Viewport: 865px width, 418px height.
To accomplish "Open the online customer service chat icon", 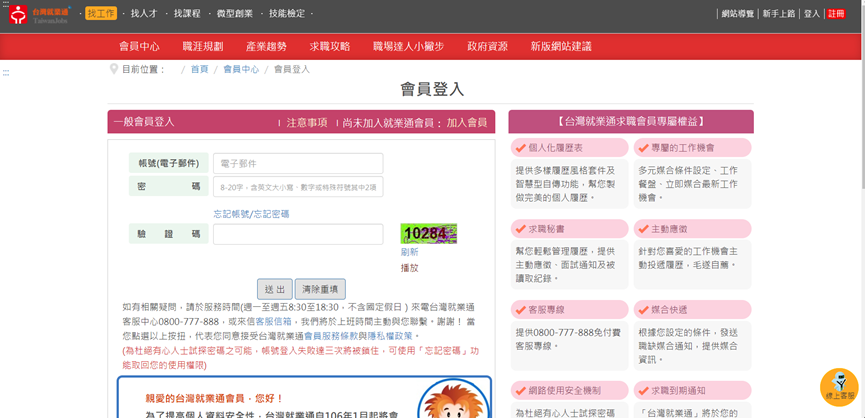I will [839, 387].
